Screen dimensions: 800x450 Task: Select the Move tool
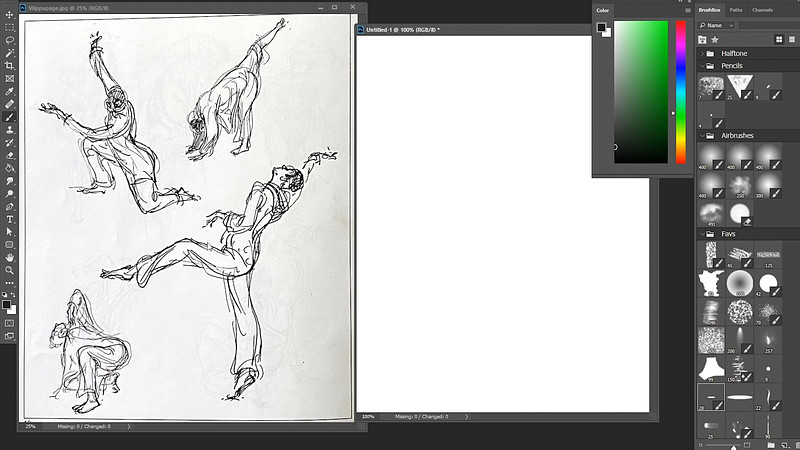pos(9,14)
